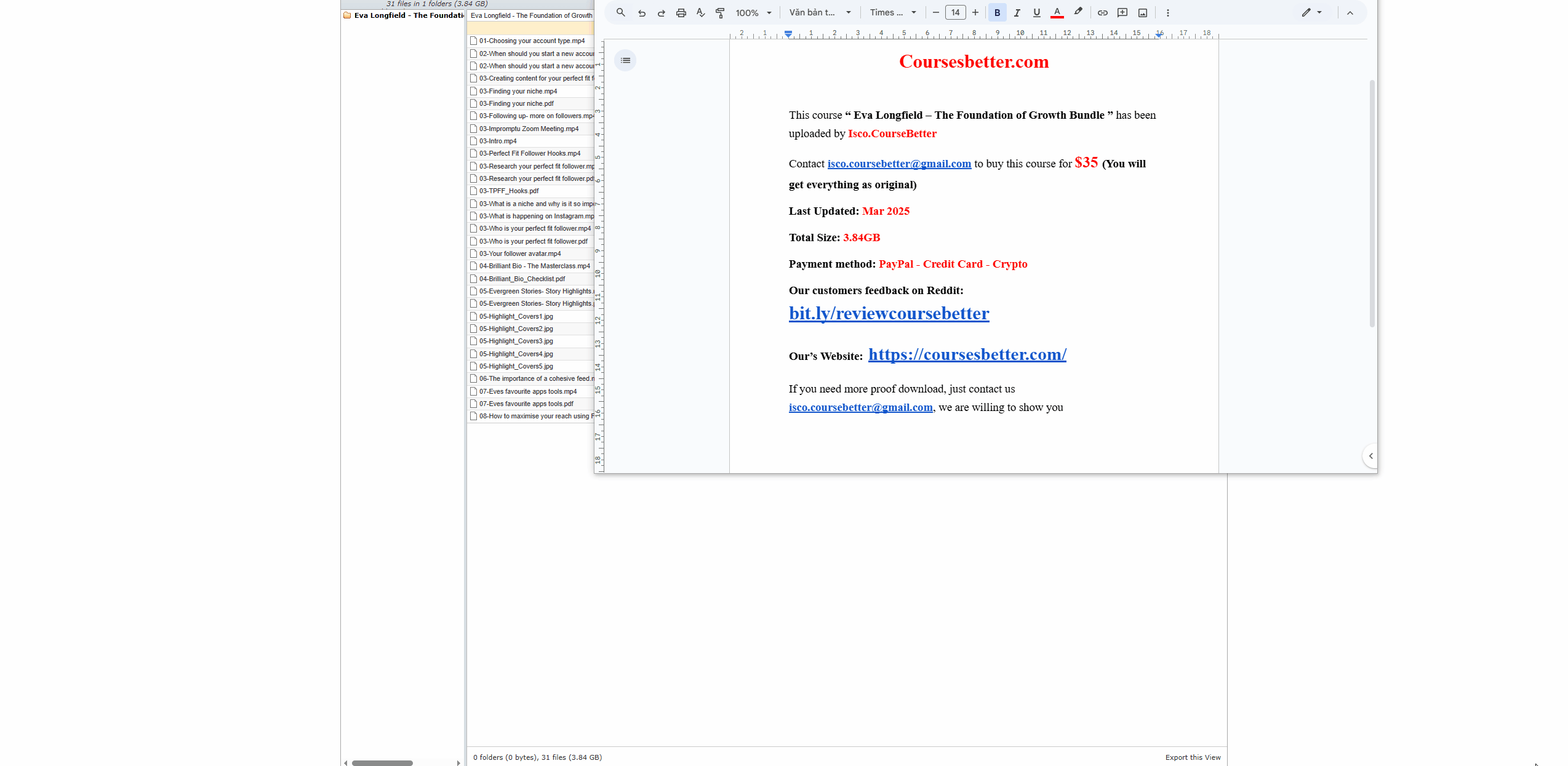Open the bit.ly/reviewcoursebetter link
Viewport: 1568px width, 766px height.
pos(889,314)
